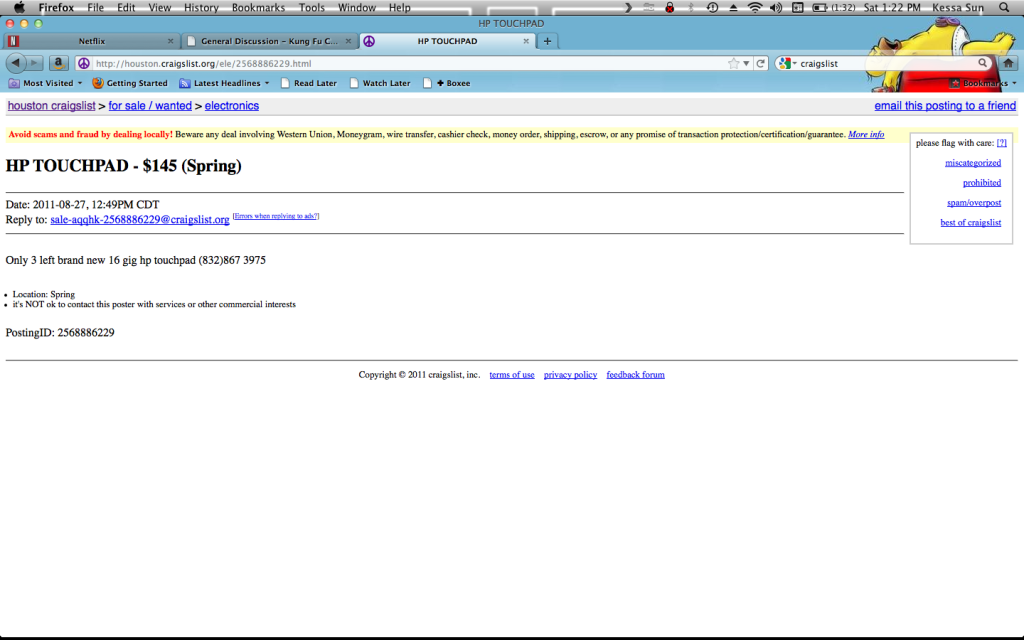Click the eject icon in the menu bar
This screenshot has height=640, width=1024.
pos(733,7)
